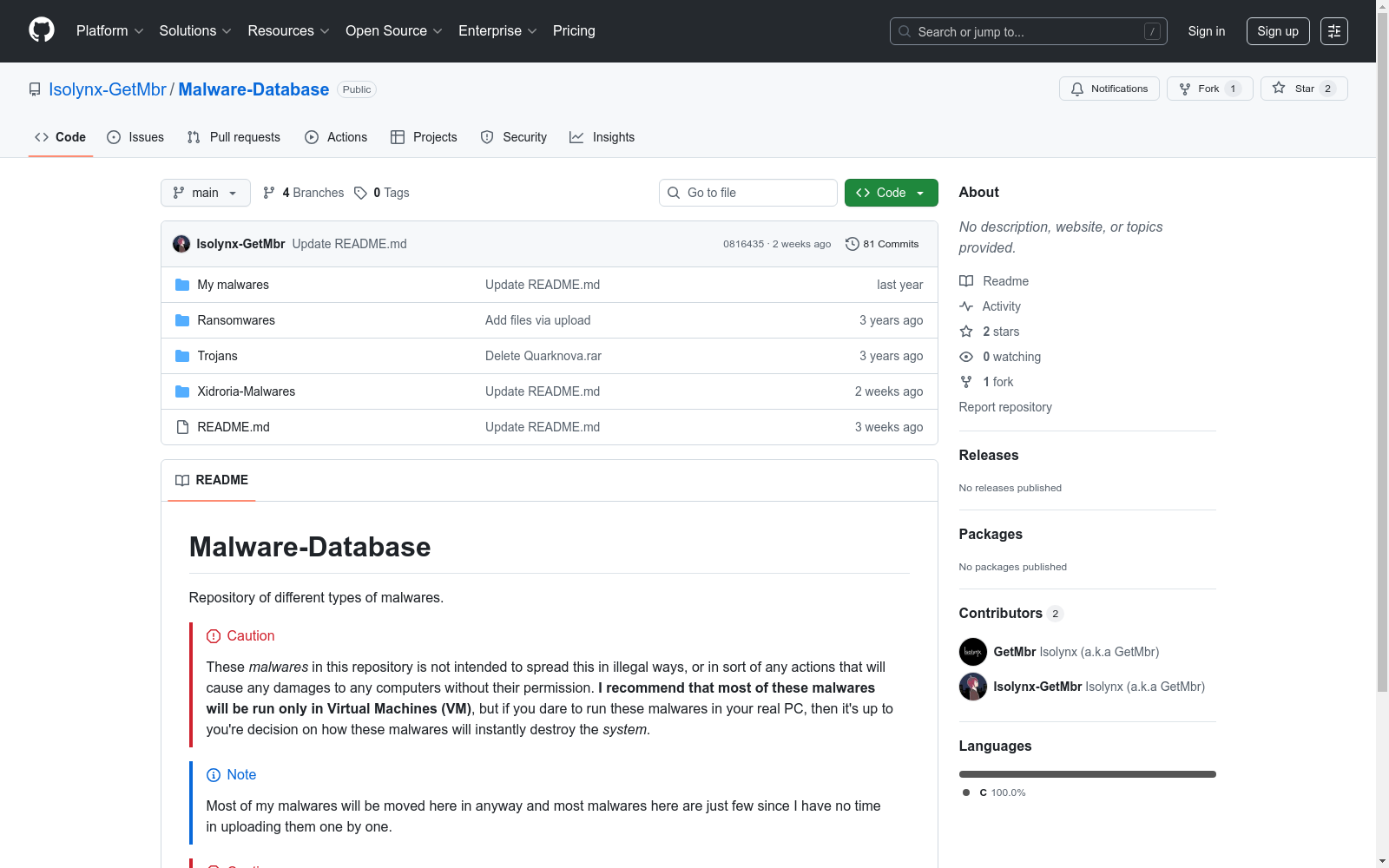Click the Ransomwares folder icon

(182, 320)
